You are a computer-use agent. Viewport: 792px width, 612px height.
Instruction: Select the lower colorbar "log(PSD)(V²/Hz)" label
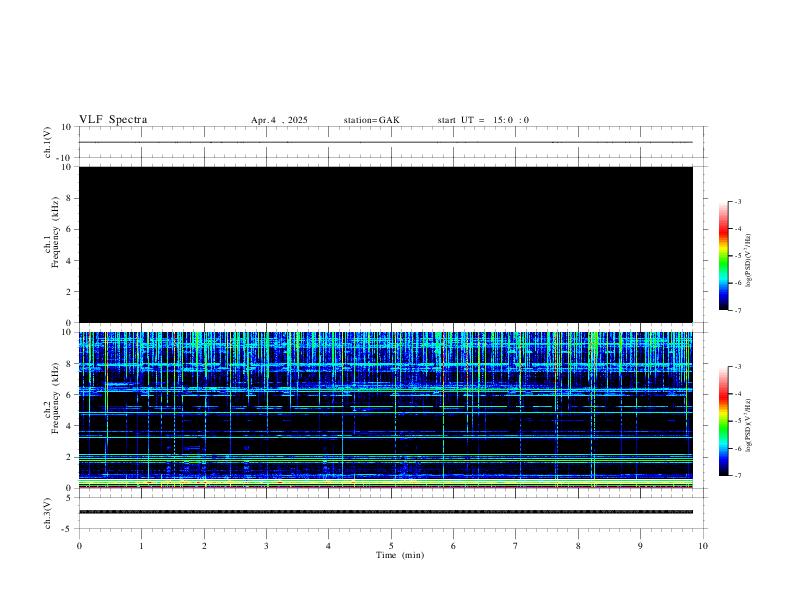(748, 426)
